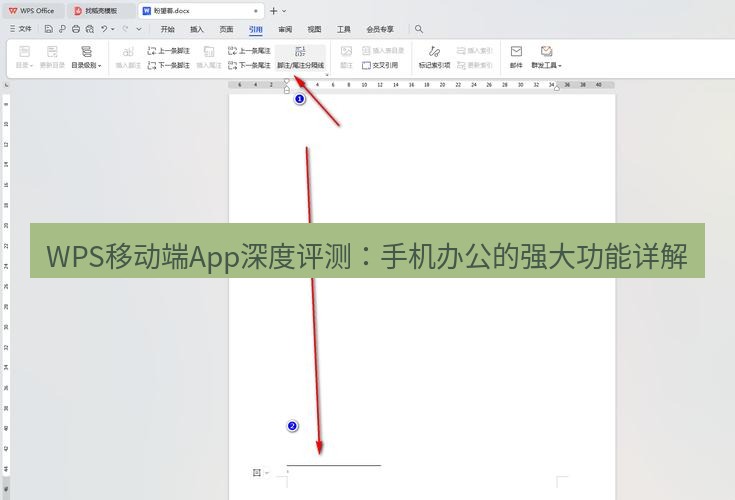
Task: Switch to the WPS Office home tab
Action: [x=31, y=10]
